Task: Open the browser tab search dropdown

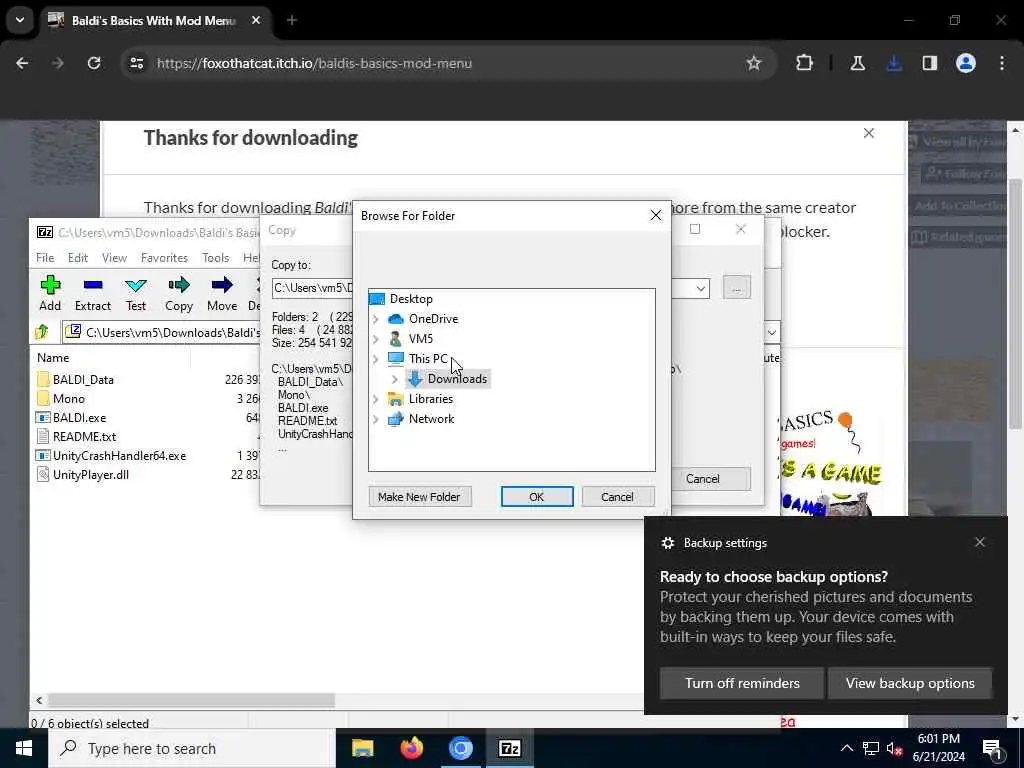Action: [20, 20]
